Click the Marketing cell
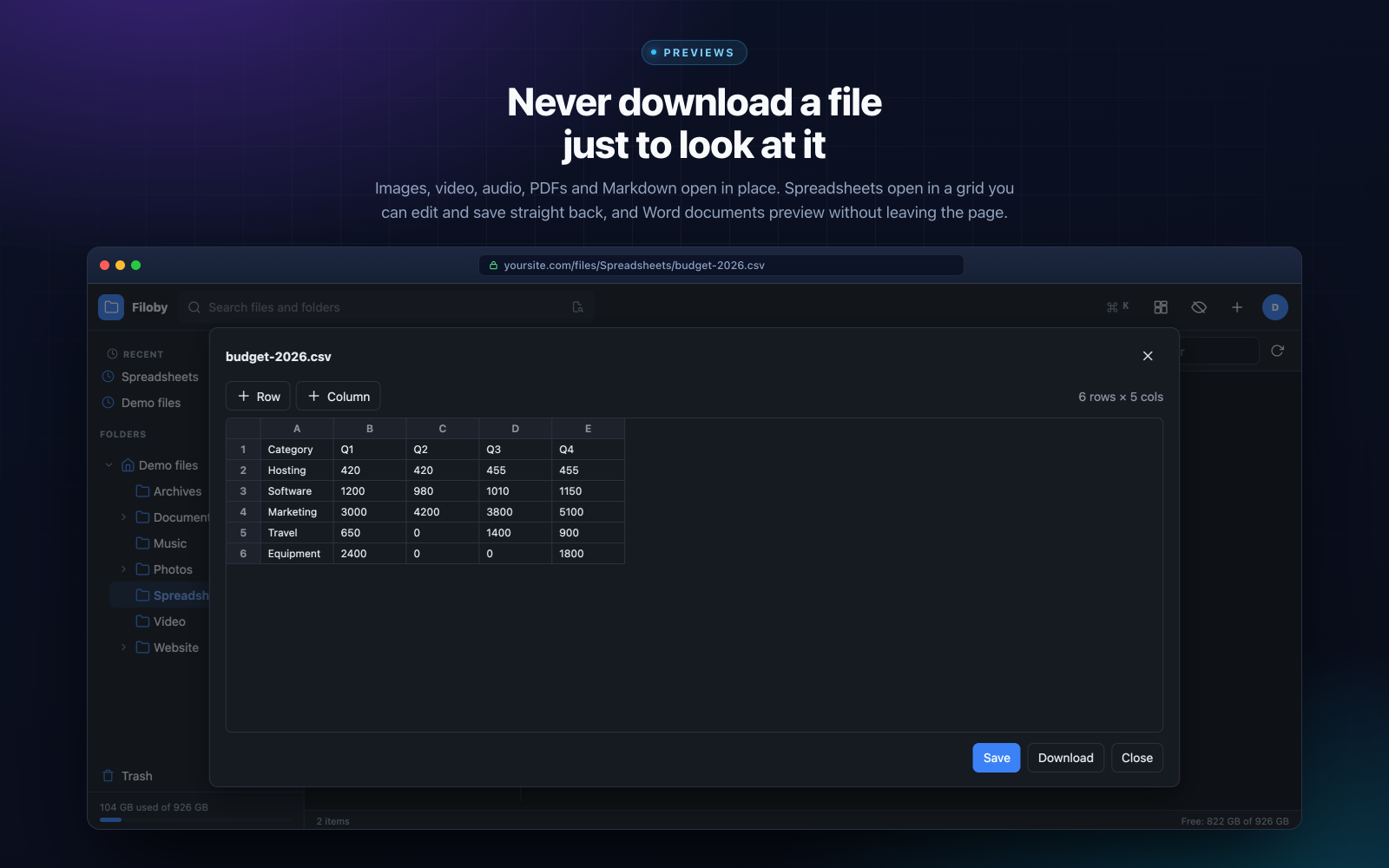The height and width of the screenshot is (868, 1389). tap(297, 512)
